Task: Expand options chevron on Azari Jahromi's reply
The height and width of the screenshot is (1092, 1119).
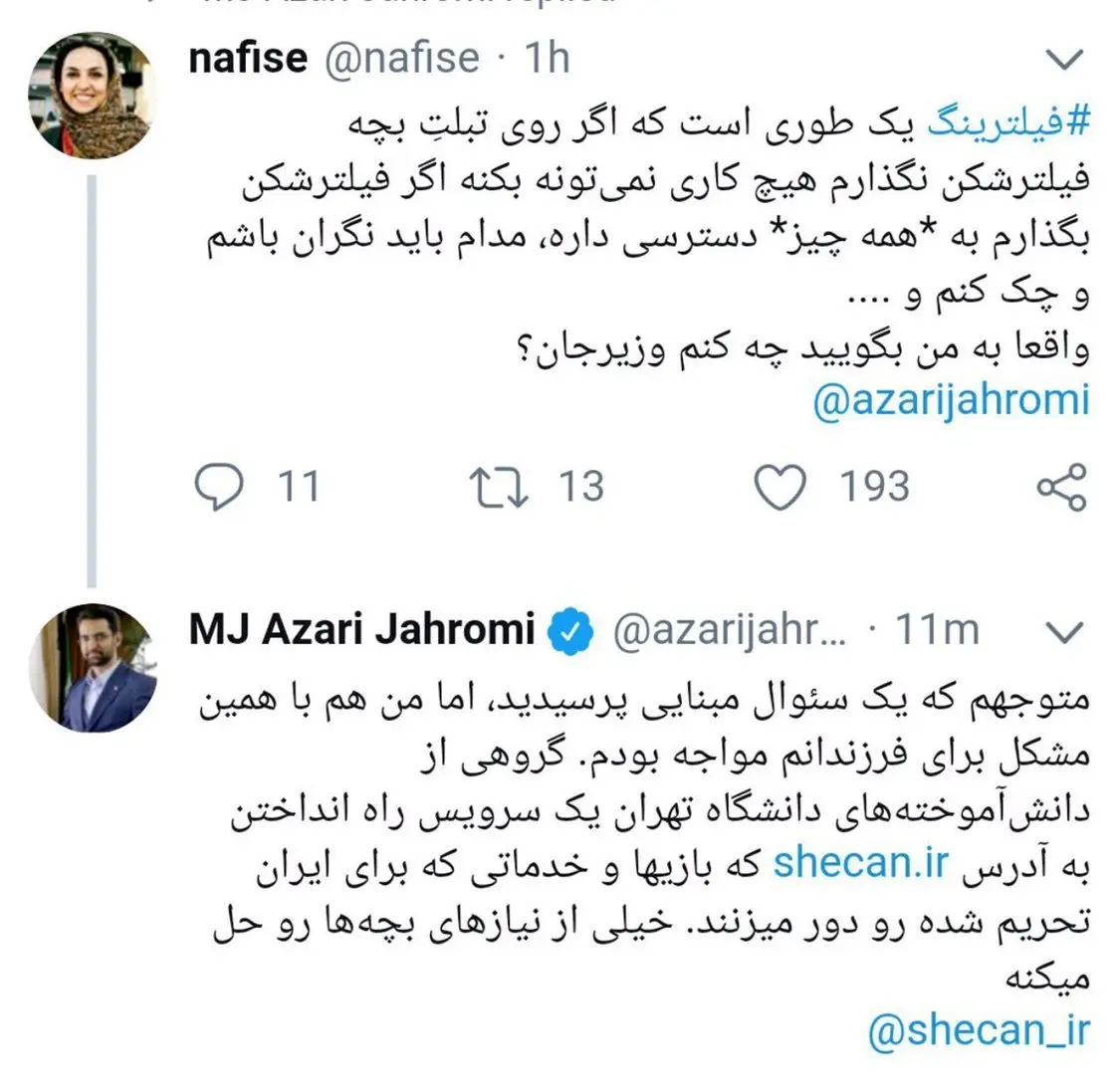Action: point(1065,631)
